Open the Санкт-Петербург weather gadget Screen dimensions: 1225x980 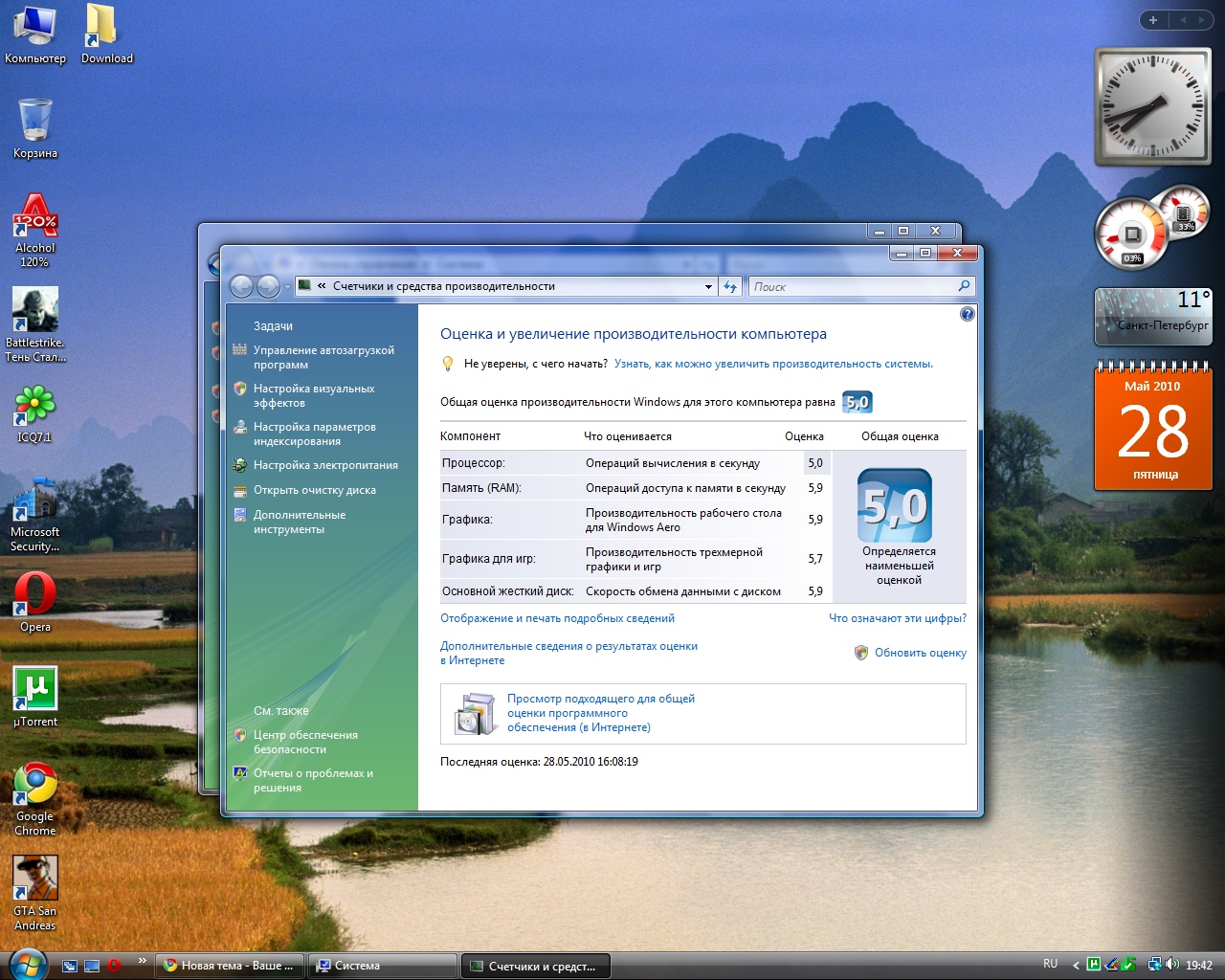(1152, 317)
